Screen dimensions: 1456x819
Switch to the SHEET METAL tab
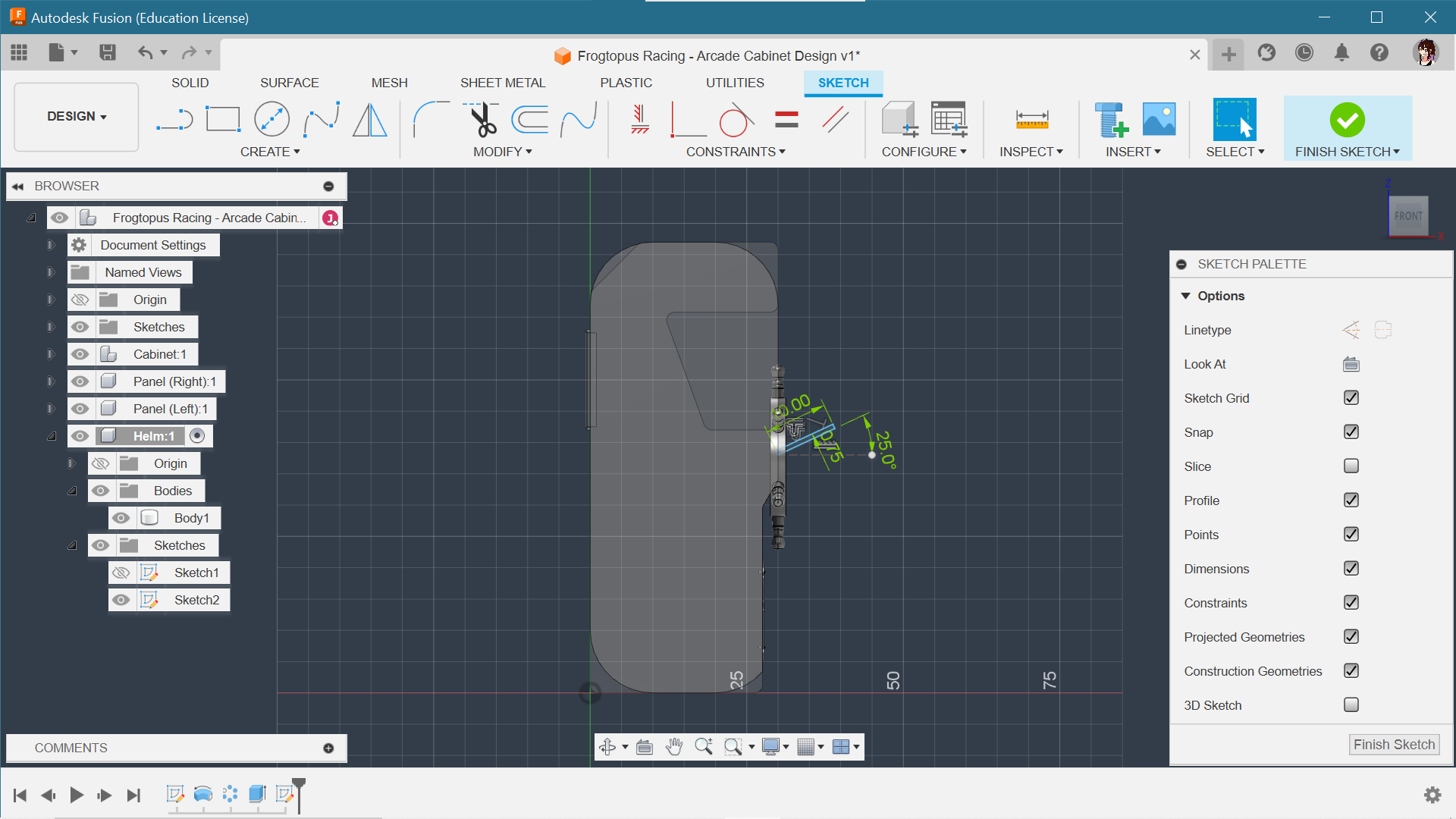[503, 83]
